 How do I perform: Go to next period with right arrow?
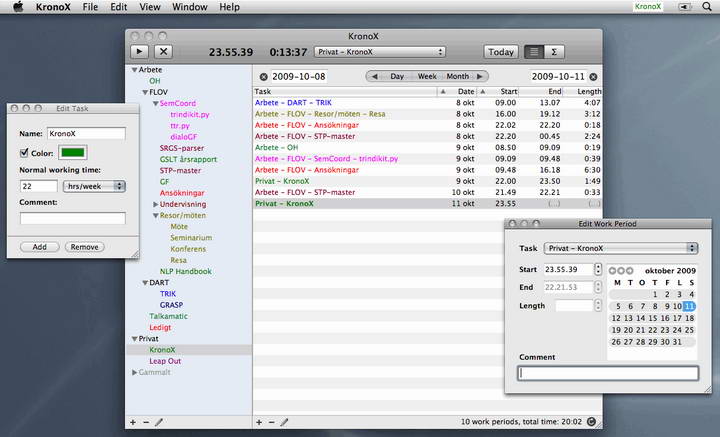[x=481, y=76]
